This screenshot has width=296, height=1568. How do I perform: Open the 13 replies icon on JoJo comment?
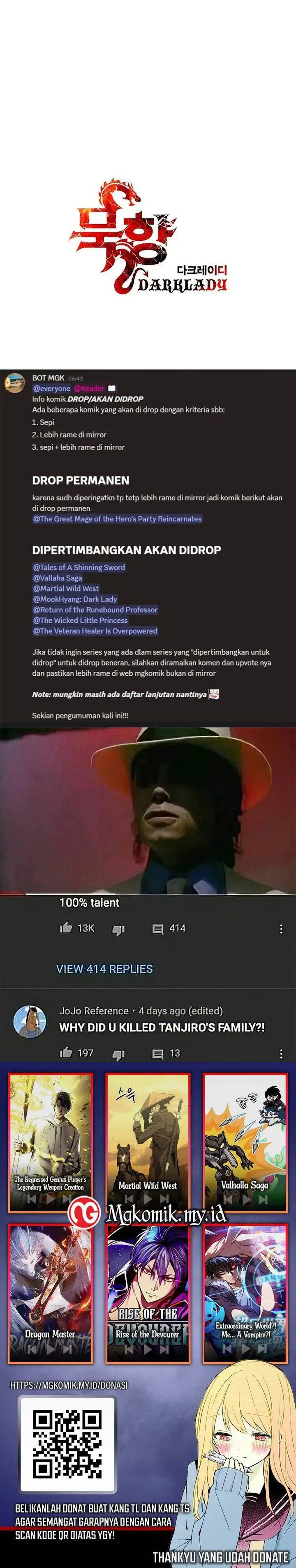(158, 1054)
